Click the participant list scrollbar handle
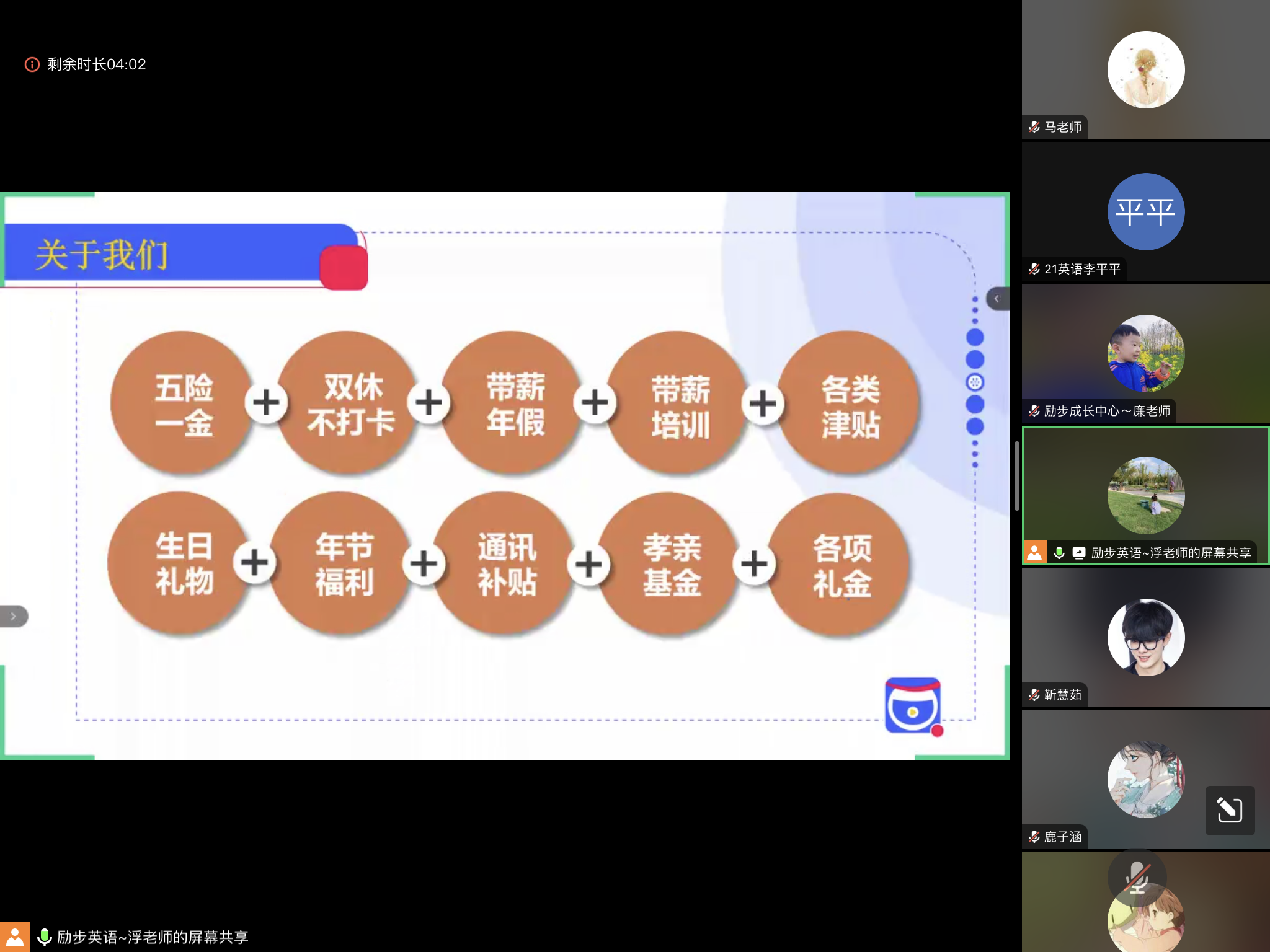The width and height of the screenshot is (1270, 952). coord(1017,476)
